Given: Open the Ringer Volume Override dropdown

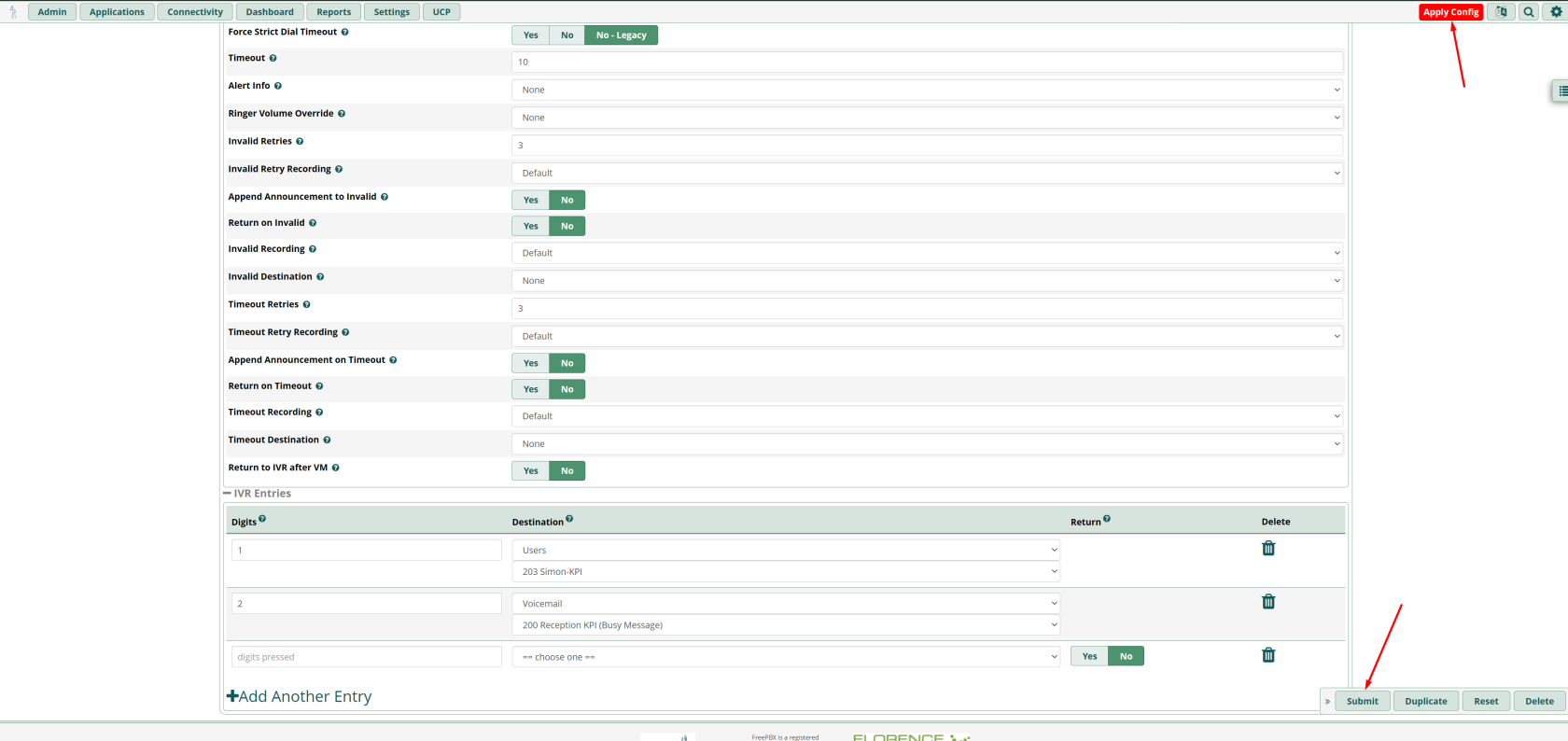Looking at the screenshot, I should (x=928, y=118).
